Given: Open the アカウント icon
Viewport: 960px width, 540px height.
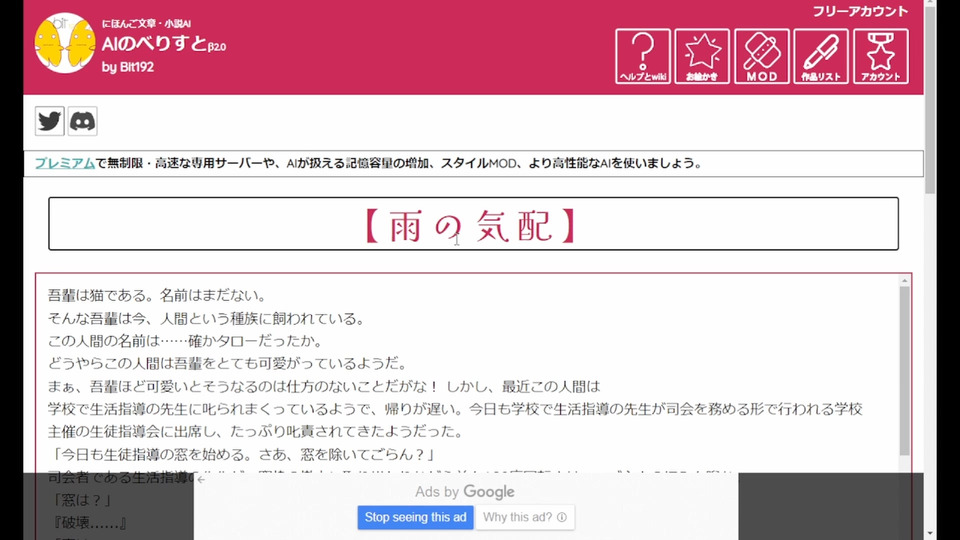Looking at the screenshot, I should pos(880,56).
